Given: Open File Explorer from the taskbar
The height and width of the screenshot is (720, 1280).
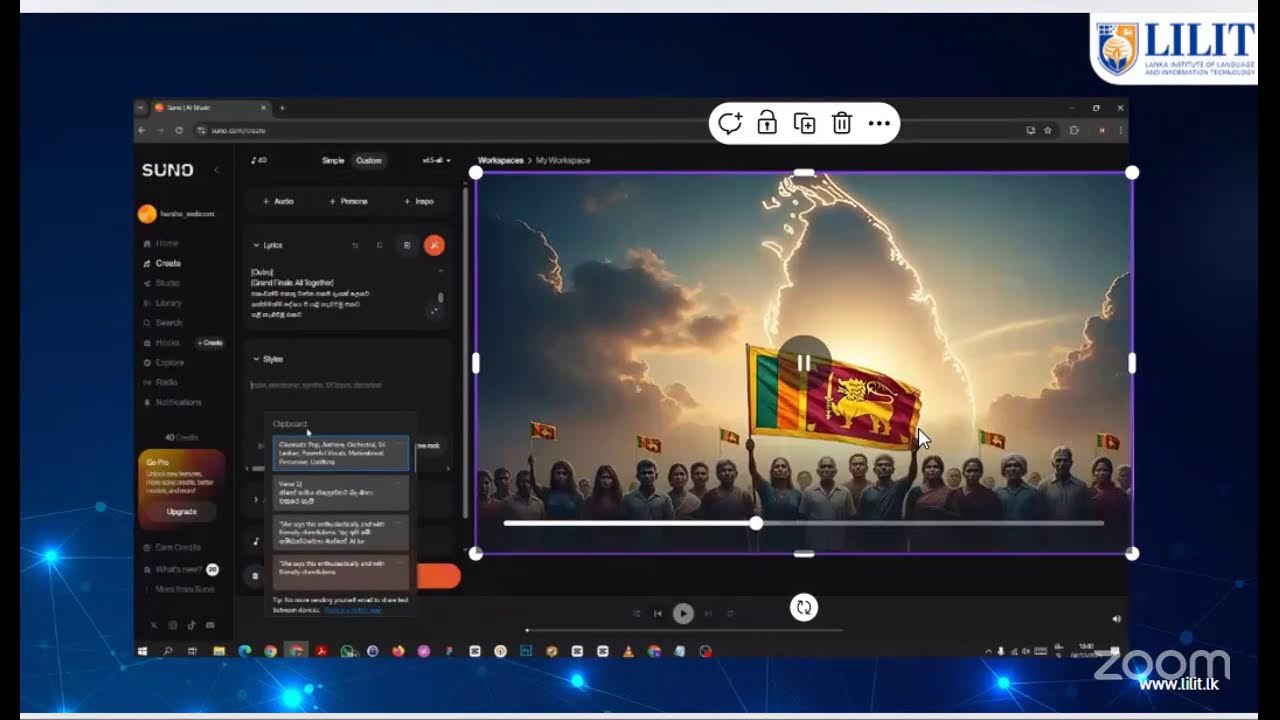Looking at the screenshot, I should tap(219, 651).
